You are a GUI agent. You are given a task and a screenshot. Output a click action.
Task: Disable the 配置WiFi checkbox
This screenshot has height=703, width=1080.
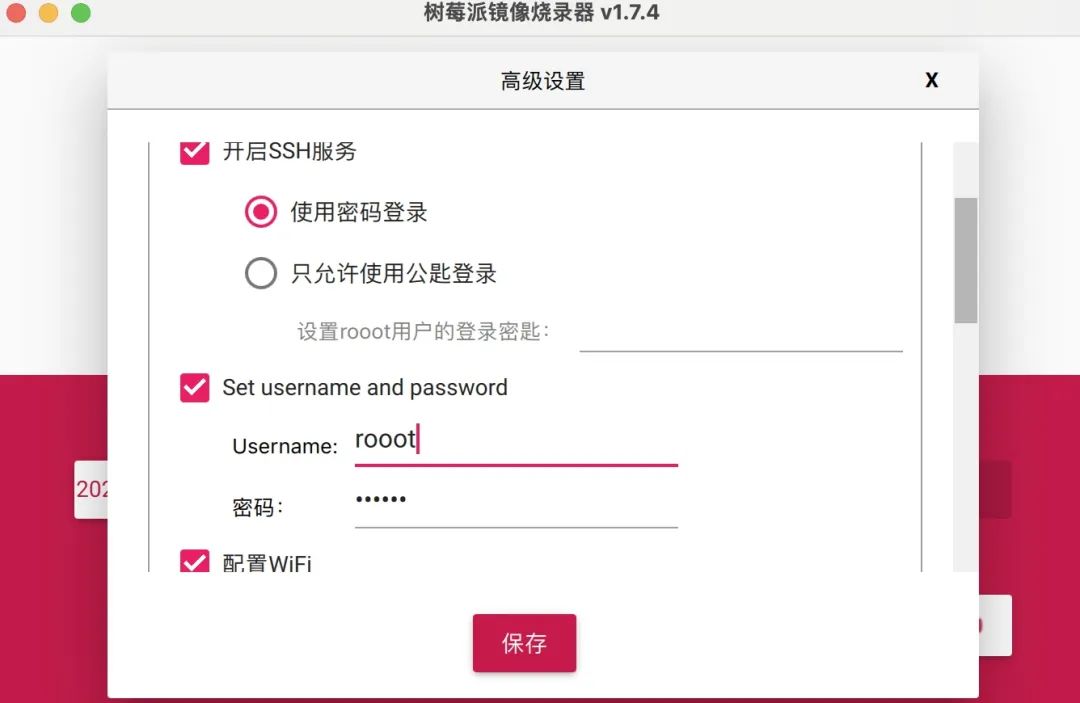(194, 561)
